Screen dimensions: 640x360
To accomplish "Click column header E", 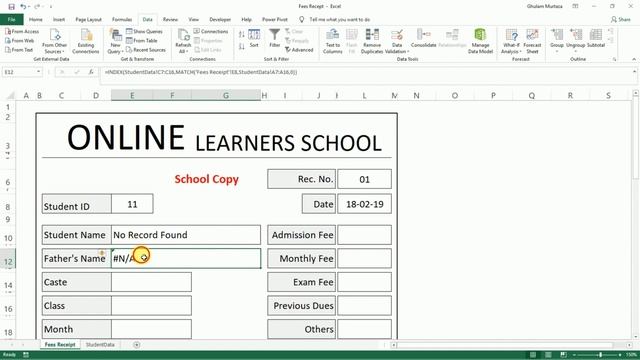I will 132,96.
